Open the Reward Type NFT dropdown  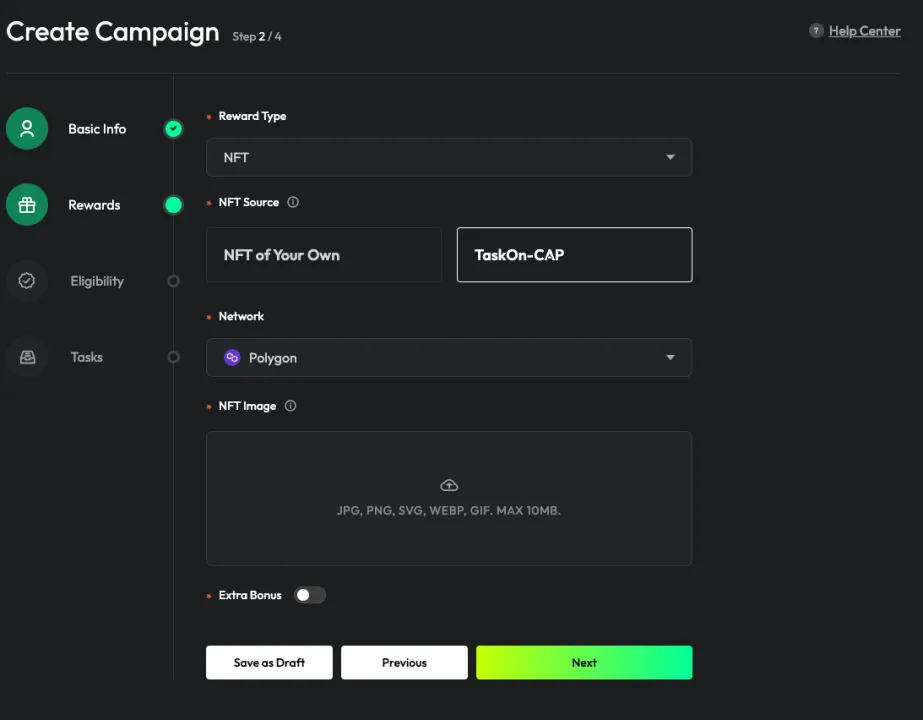click(x=449, y=157)
